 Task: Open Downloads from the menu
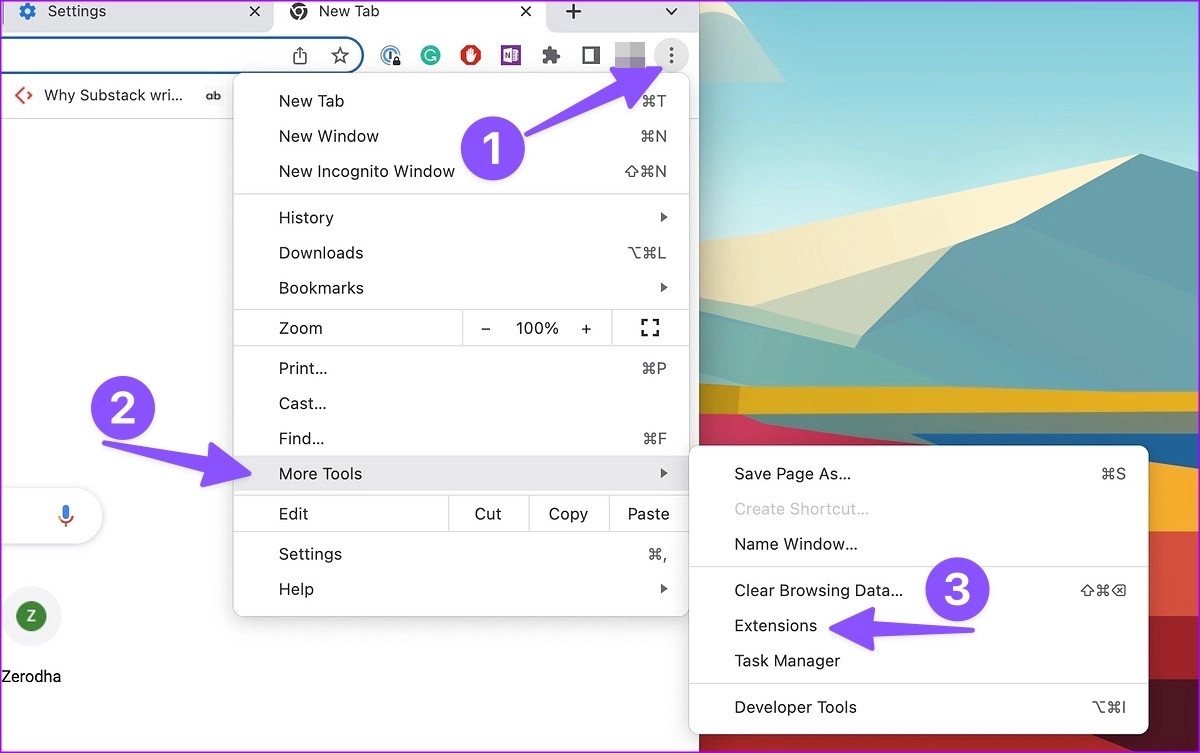(461, 253)
